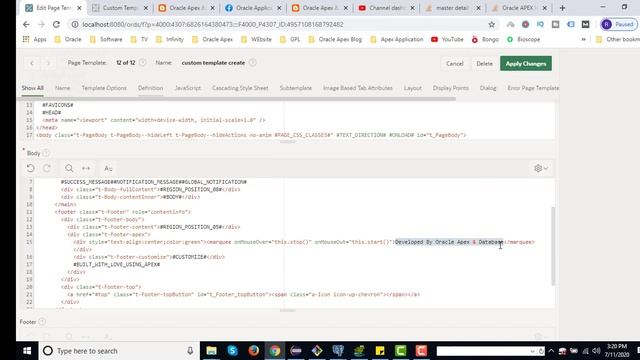
Task: Click the browser back arrow
Action: coord(26,24)
